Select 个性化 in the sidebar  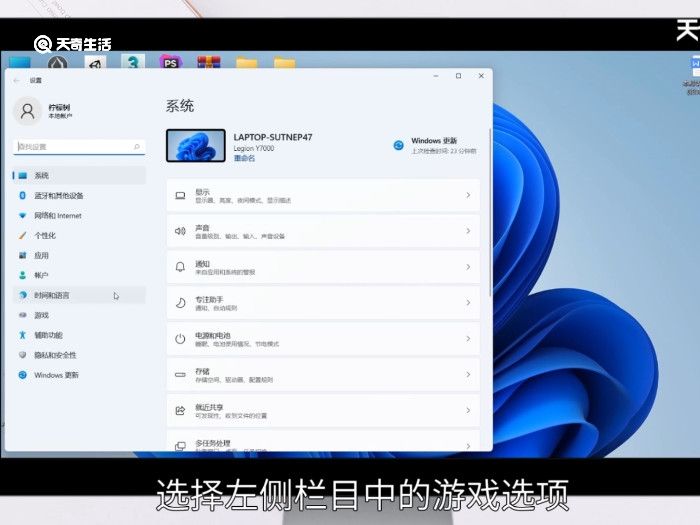tap(79, 235)
